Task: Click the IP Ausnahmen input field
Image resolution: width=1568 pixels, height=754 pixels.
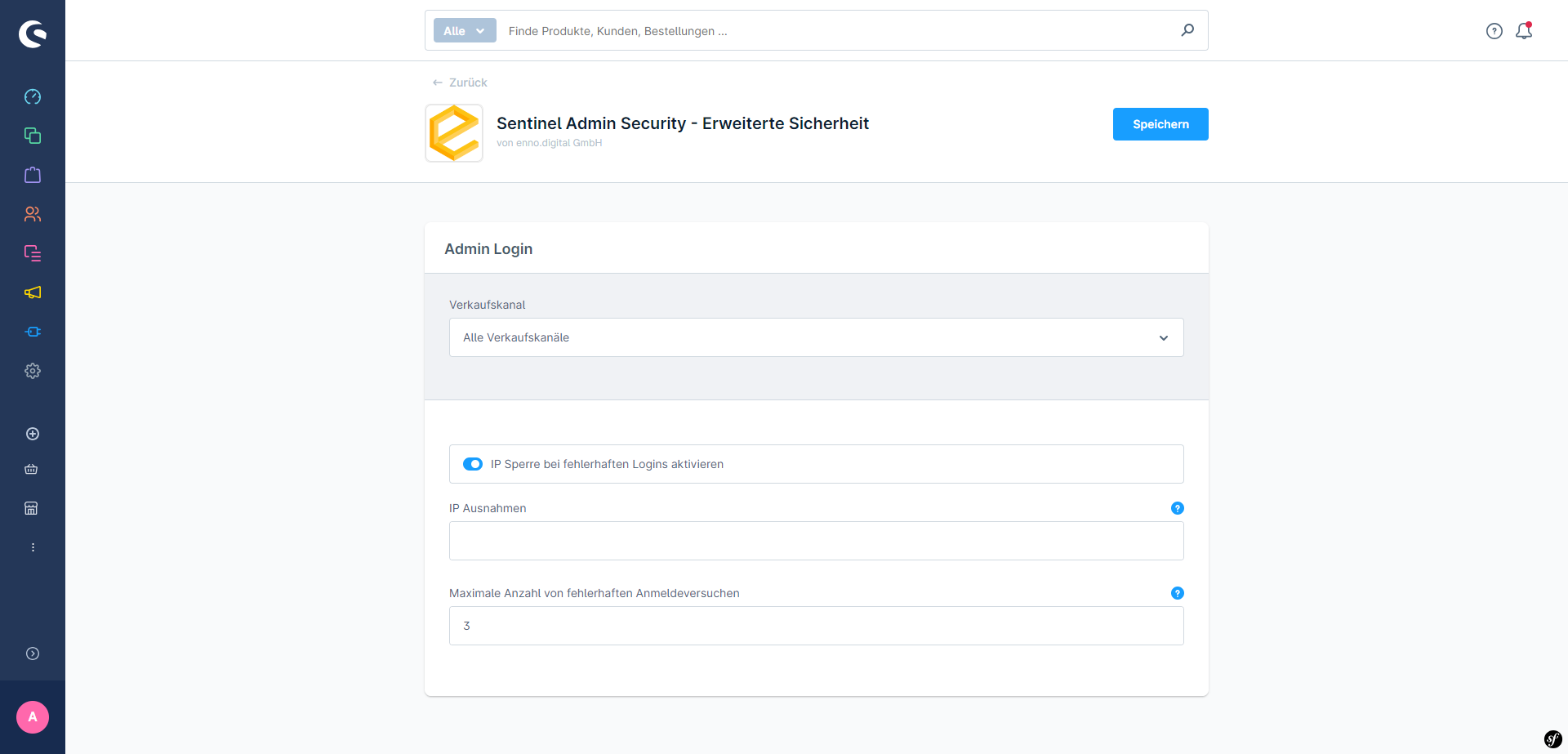Action: point(816,541)
